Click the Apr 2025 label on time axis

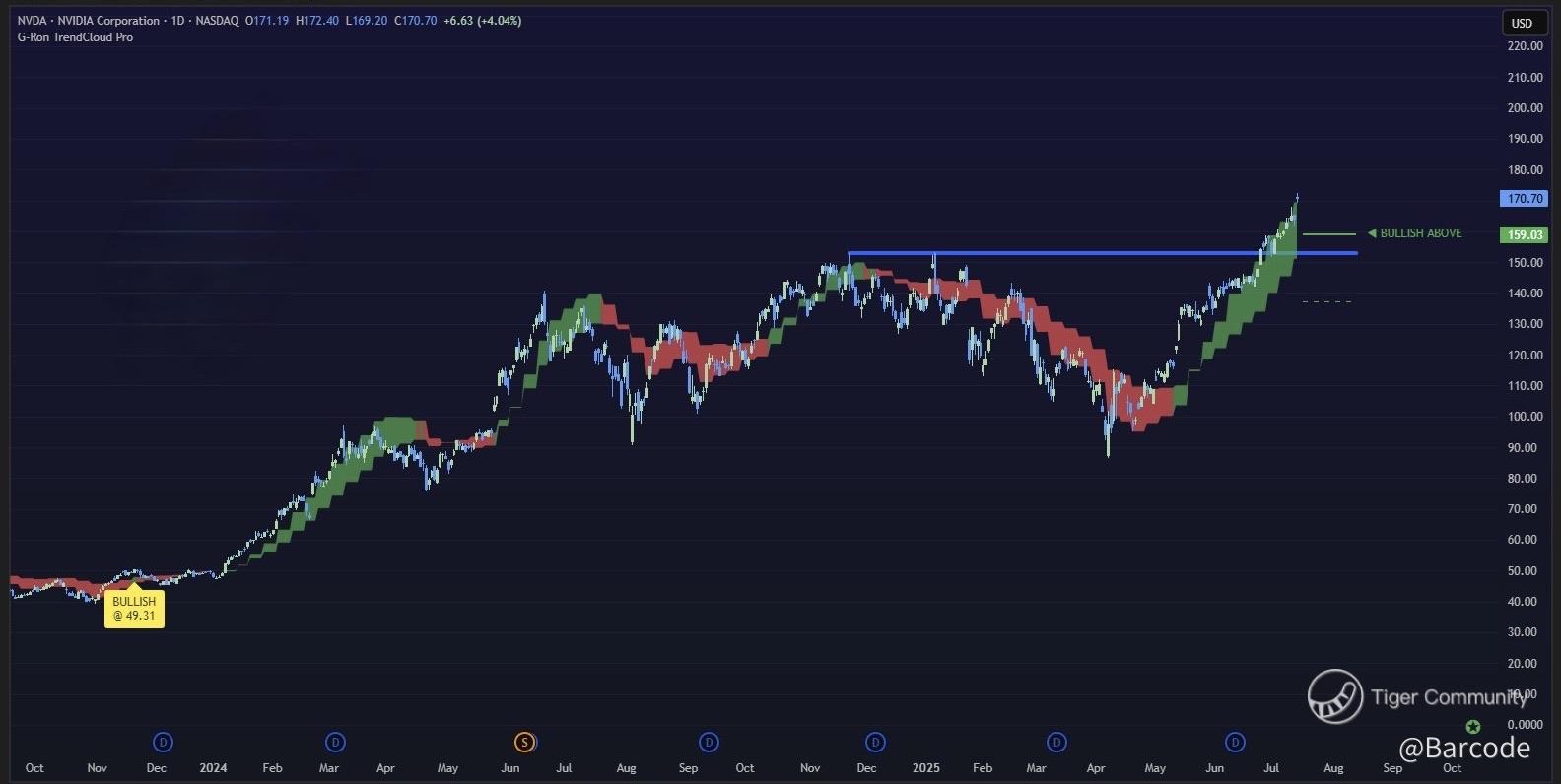click(1096, 768)
